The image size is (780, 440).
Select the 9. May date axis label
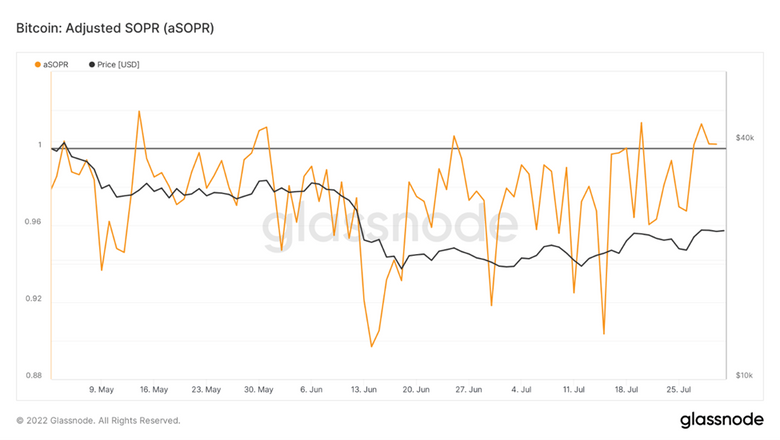tap(101, 390)
